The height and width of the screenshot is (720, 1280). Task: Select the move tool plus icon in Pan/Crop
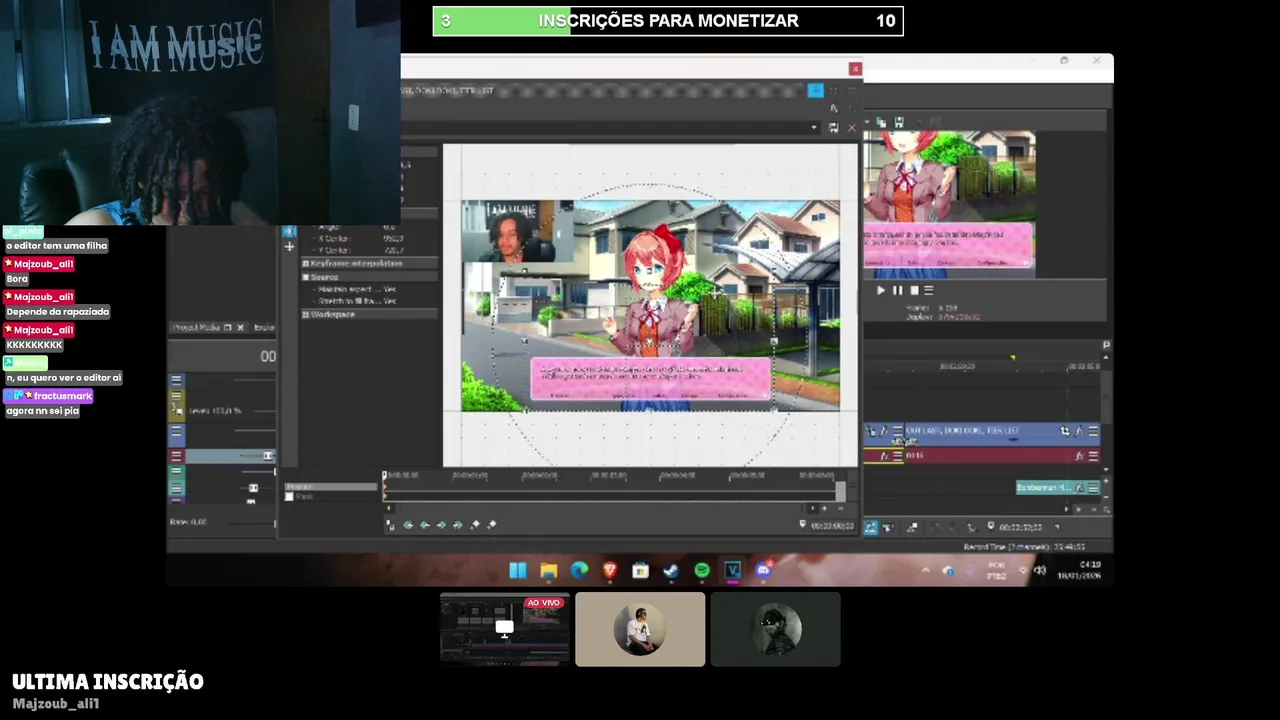point(290,247)
